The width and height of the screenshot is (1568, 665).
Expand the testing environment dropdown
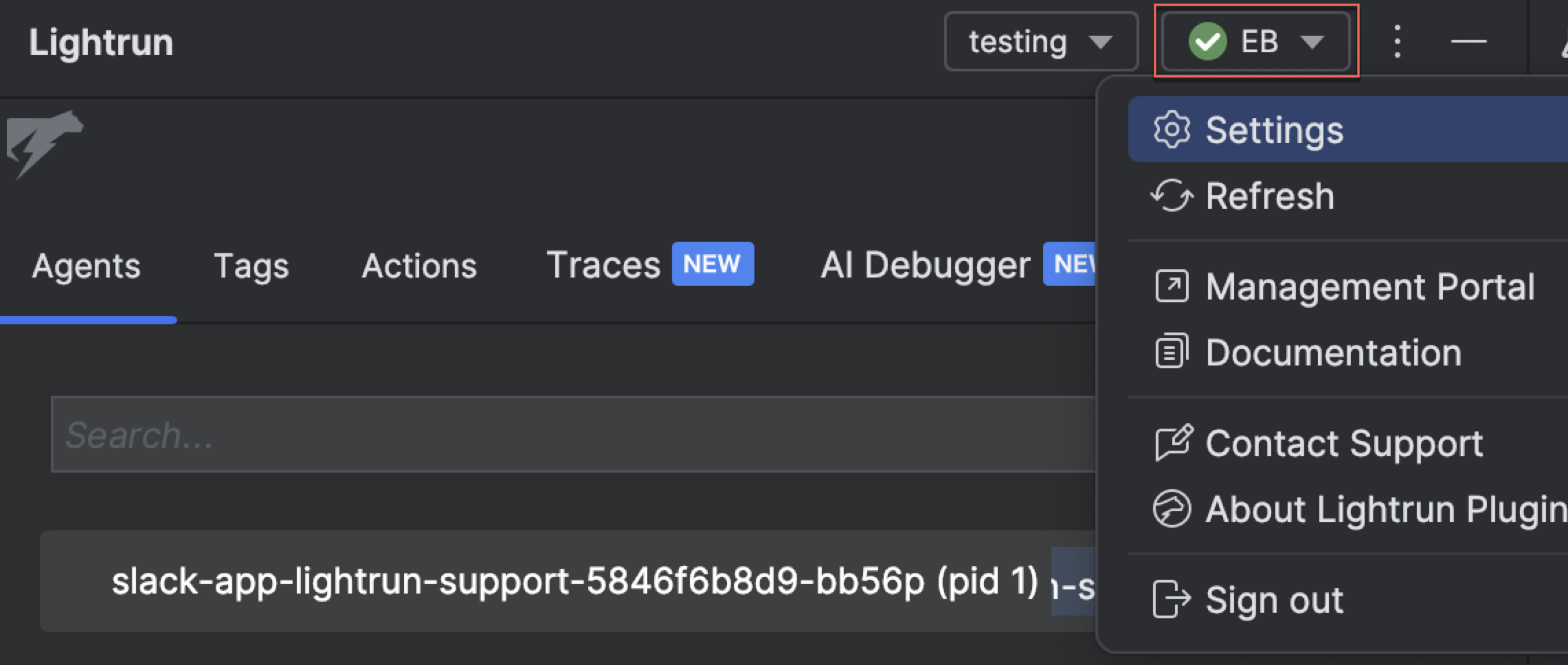[x=1041, y=42]
